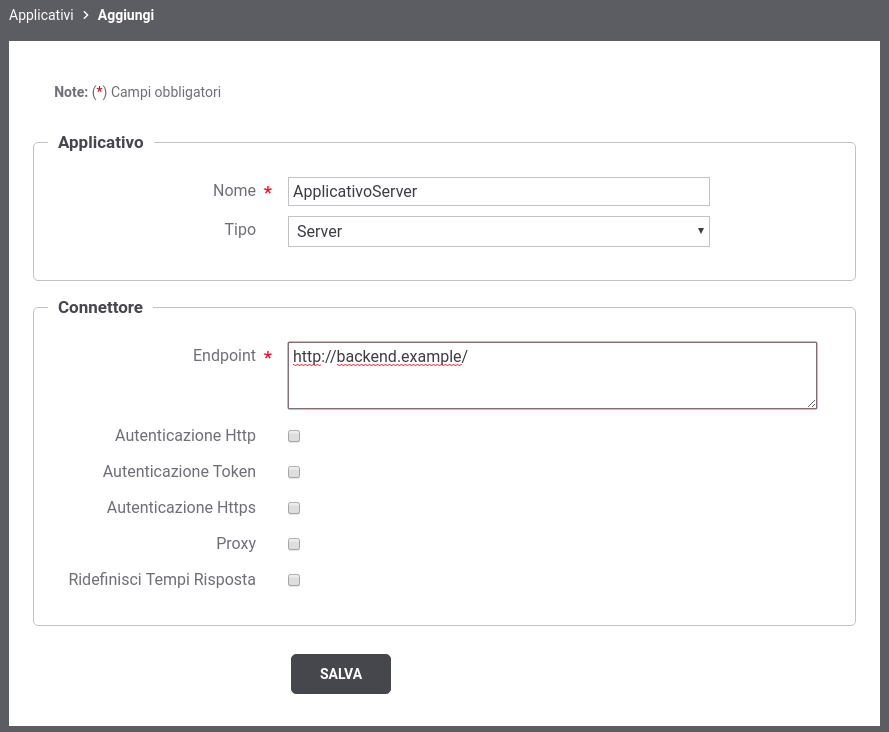Image resolution: width=889 pixels, height=732 pixels.
Task: Click the Autenticazione Http label
Action: 185,435
